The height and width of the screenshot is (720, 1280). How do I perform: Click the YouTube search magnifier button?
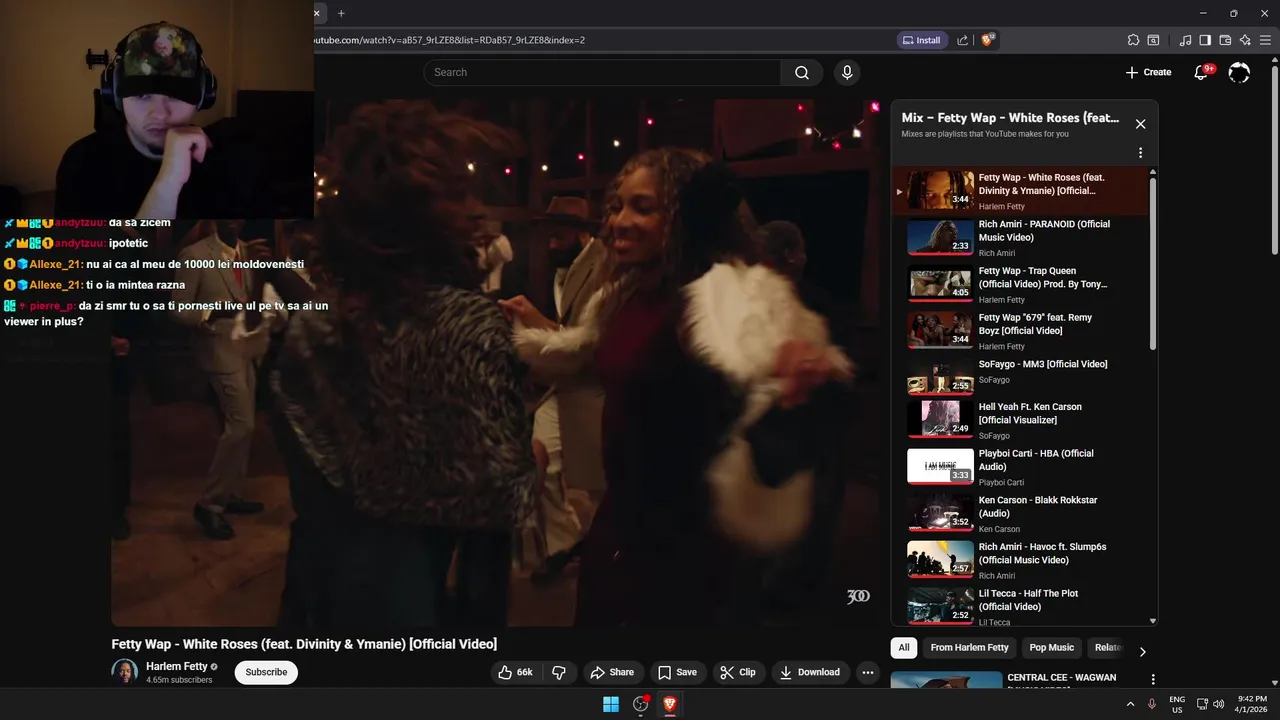(x=802, y=72)
